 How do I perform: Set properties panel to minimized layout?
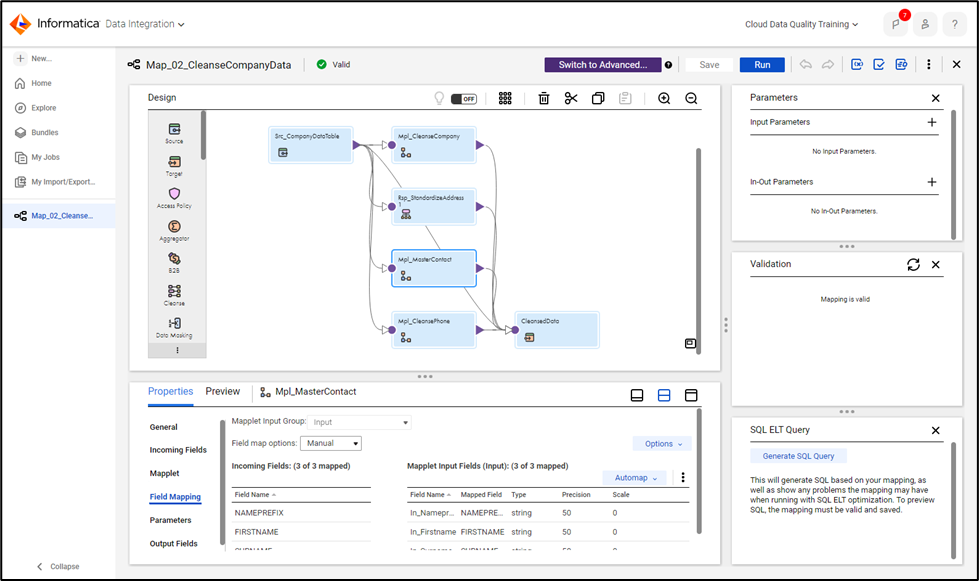click(637, 395)
